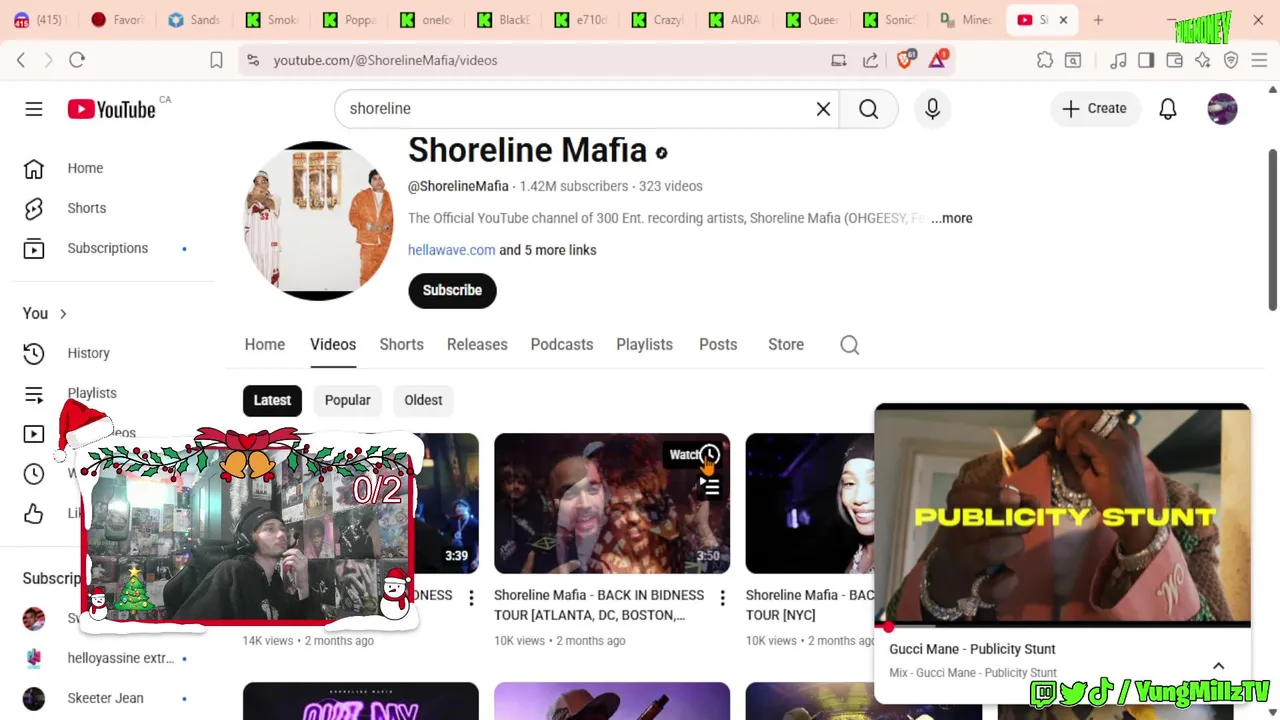Bookmark this page
1280x720 pixels.
[216, 60]
